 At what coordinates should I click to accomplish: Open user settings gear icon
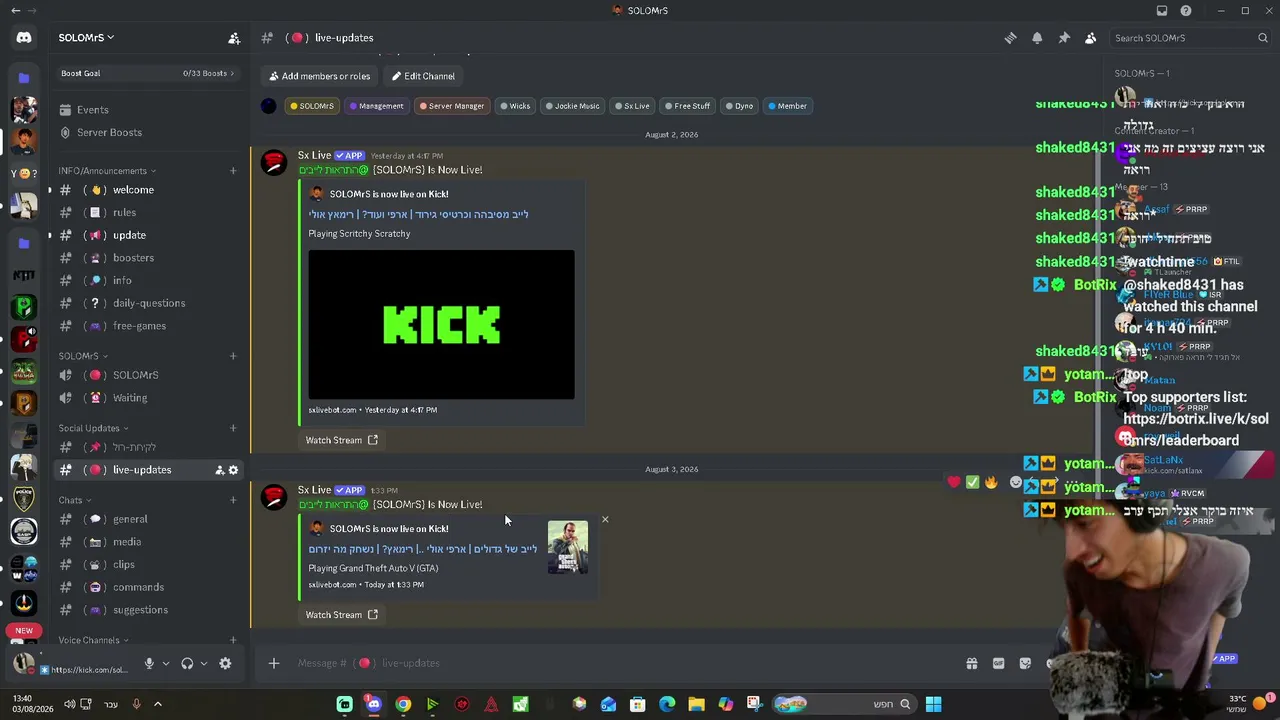tap(225, 663)
